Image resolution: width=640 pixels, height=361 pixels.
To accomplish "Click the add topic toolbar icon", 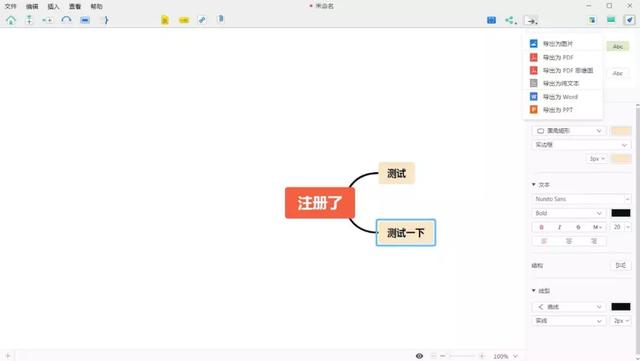I will tap(29, 20).
